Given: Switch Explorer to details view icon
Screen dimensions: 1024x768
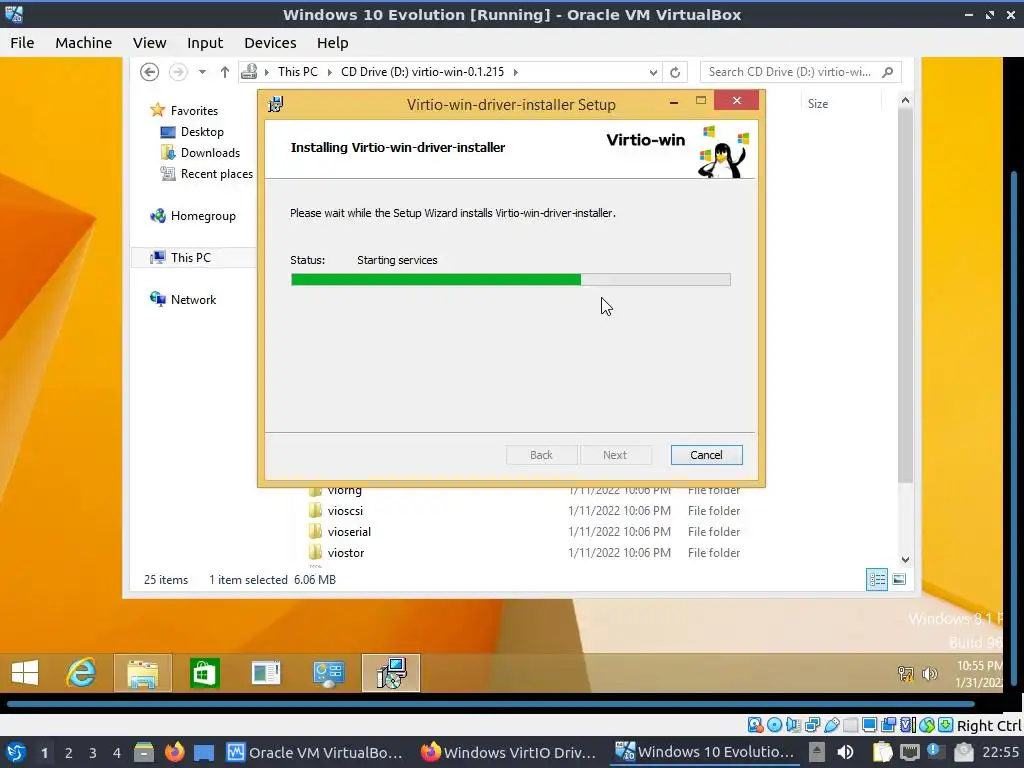Looking at the screenshot, I should tap(876, 579).
